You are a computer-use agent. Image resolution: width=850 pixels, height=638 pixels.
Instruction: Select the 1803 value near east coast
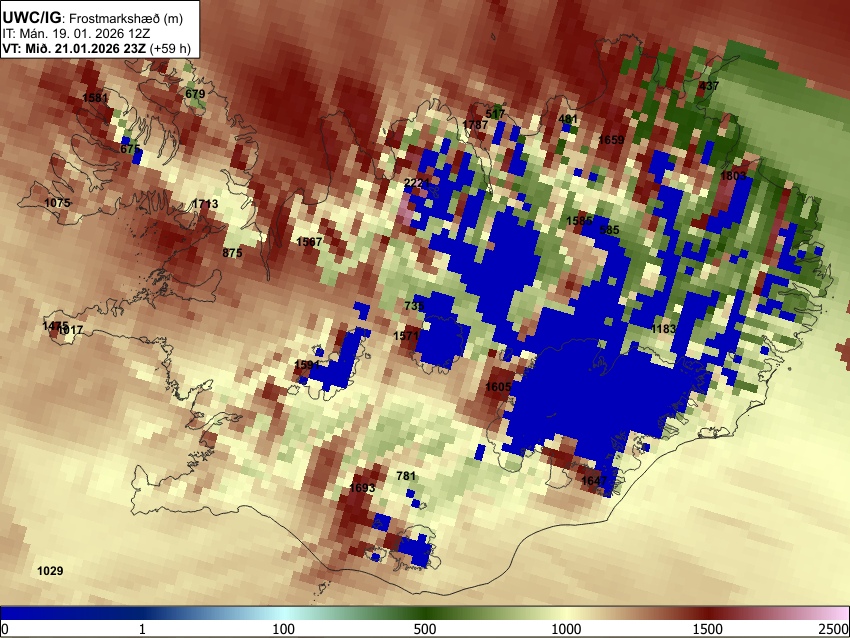pos(733,176)
